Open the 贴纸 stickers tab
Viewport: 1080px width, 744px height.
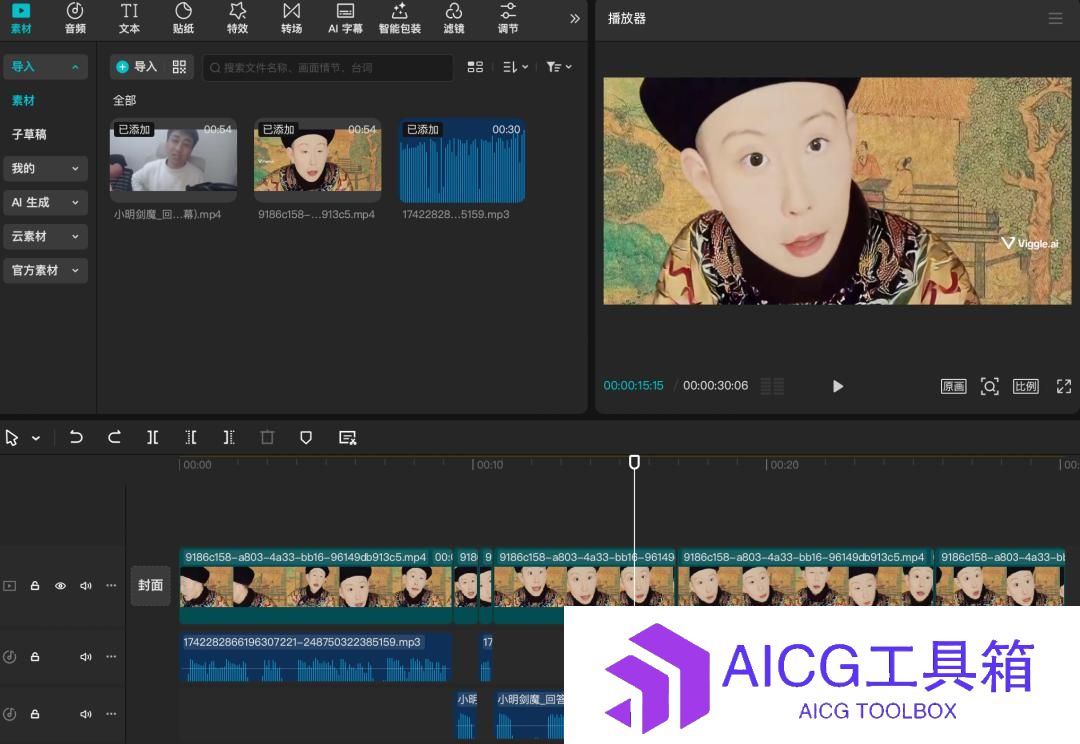(x=183, y=19)
